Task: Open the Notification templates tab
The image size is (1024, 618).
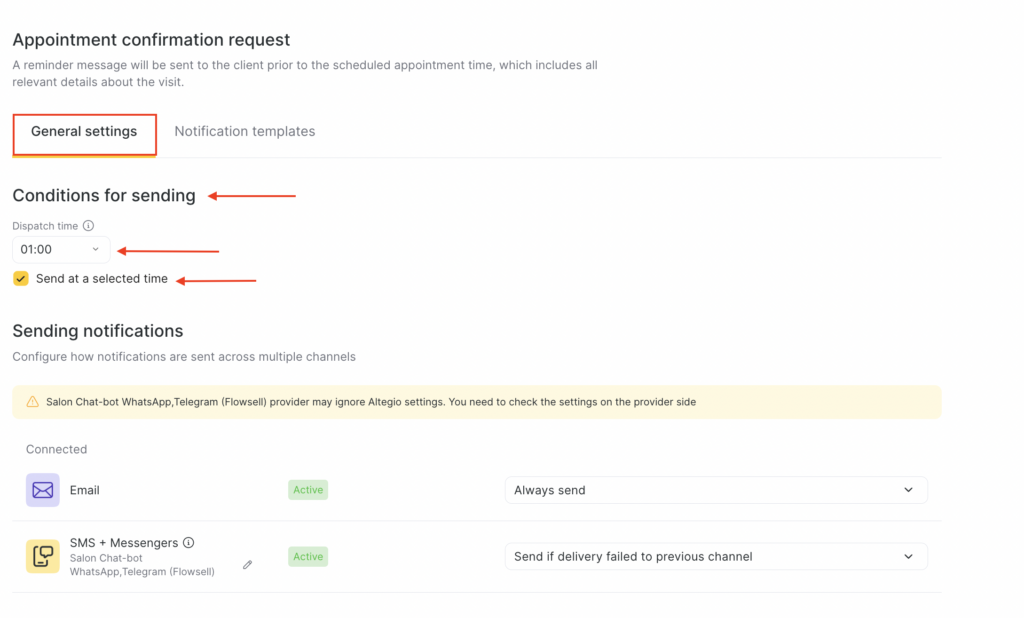Action: [244, 132]
